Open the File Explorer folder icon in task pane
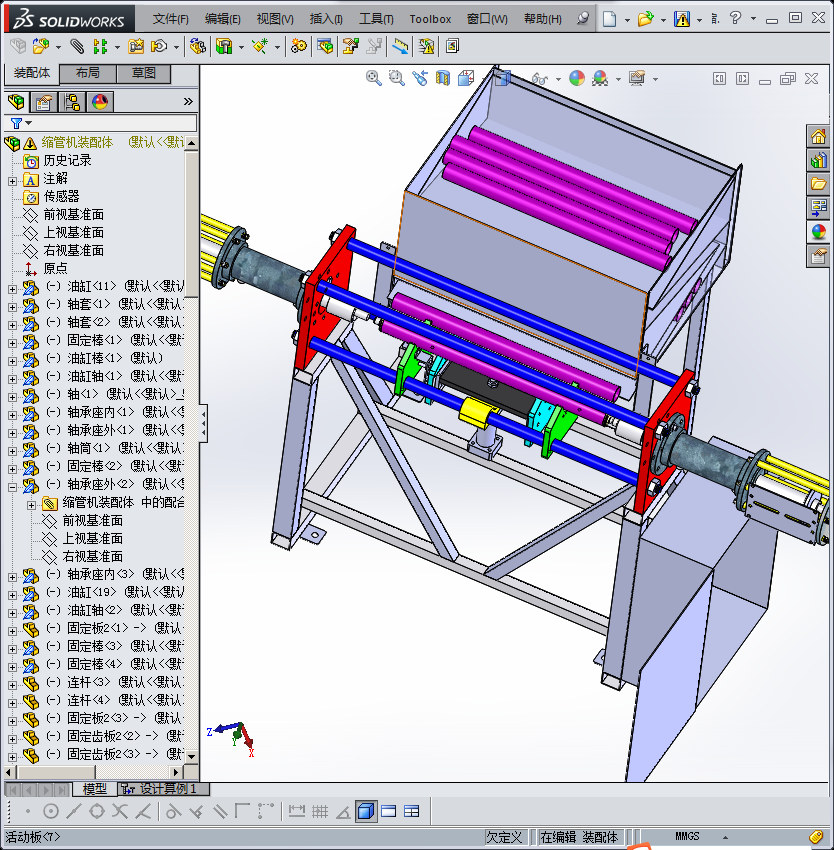834x850 pixels. coord(818,184)
